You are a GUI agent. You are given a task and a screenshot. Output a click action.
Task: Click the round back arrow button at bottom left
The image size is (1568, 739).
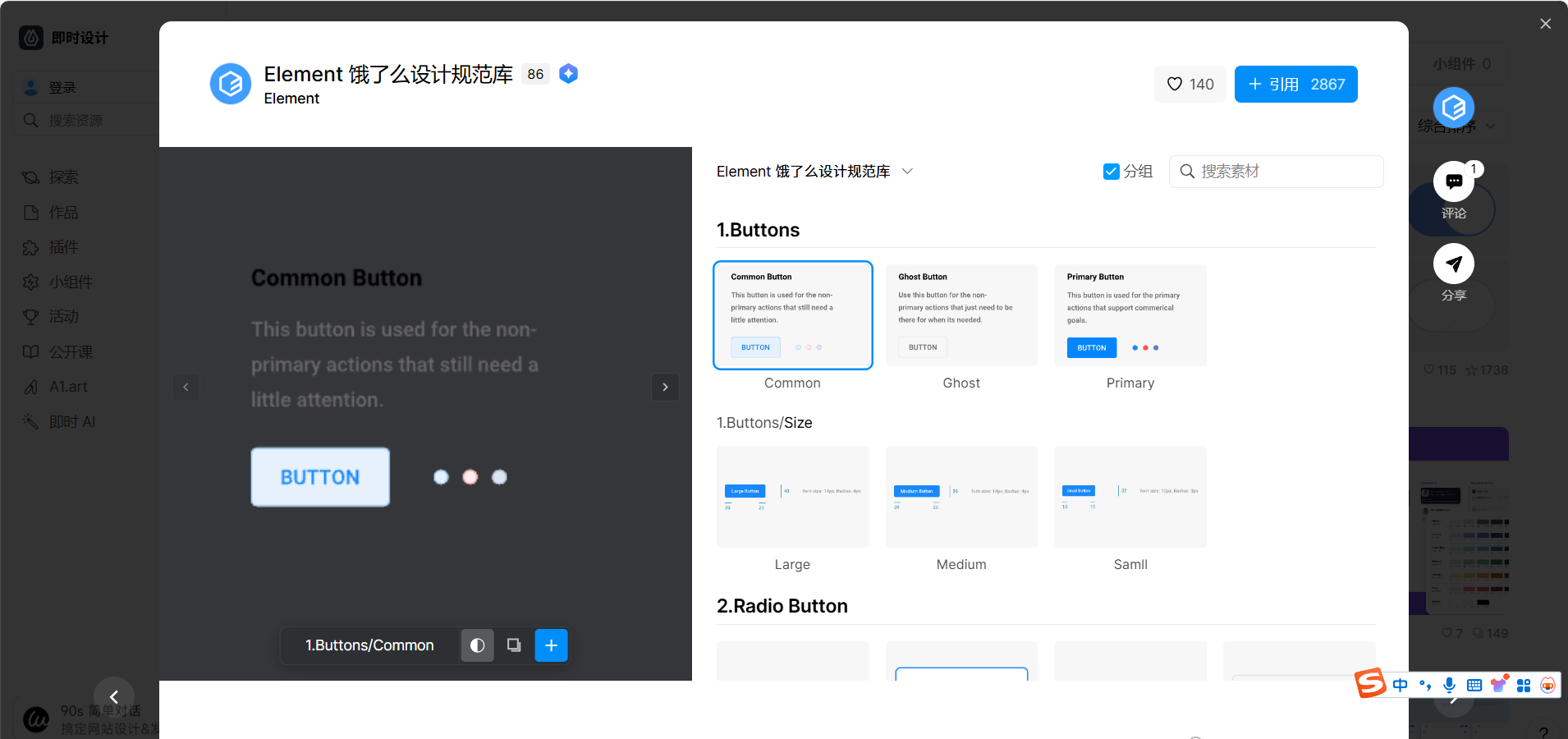coord(114,697)
